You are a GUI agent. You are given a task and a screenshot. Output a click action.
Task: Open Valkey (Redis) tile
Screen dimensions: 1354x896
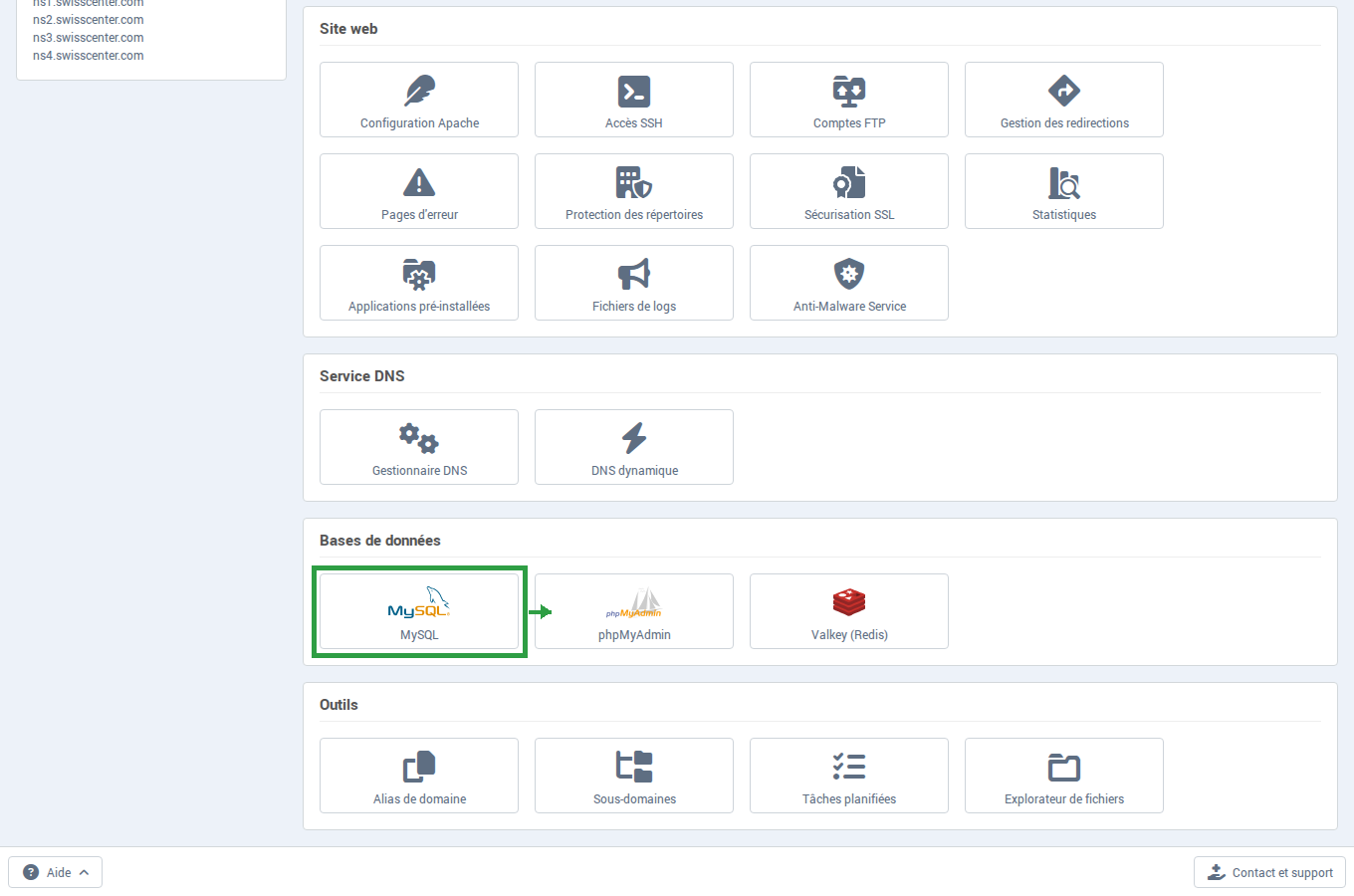[849, 611]
